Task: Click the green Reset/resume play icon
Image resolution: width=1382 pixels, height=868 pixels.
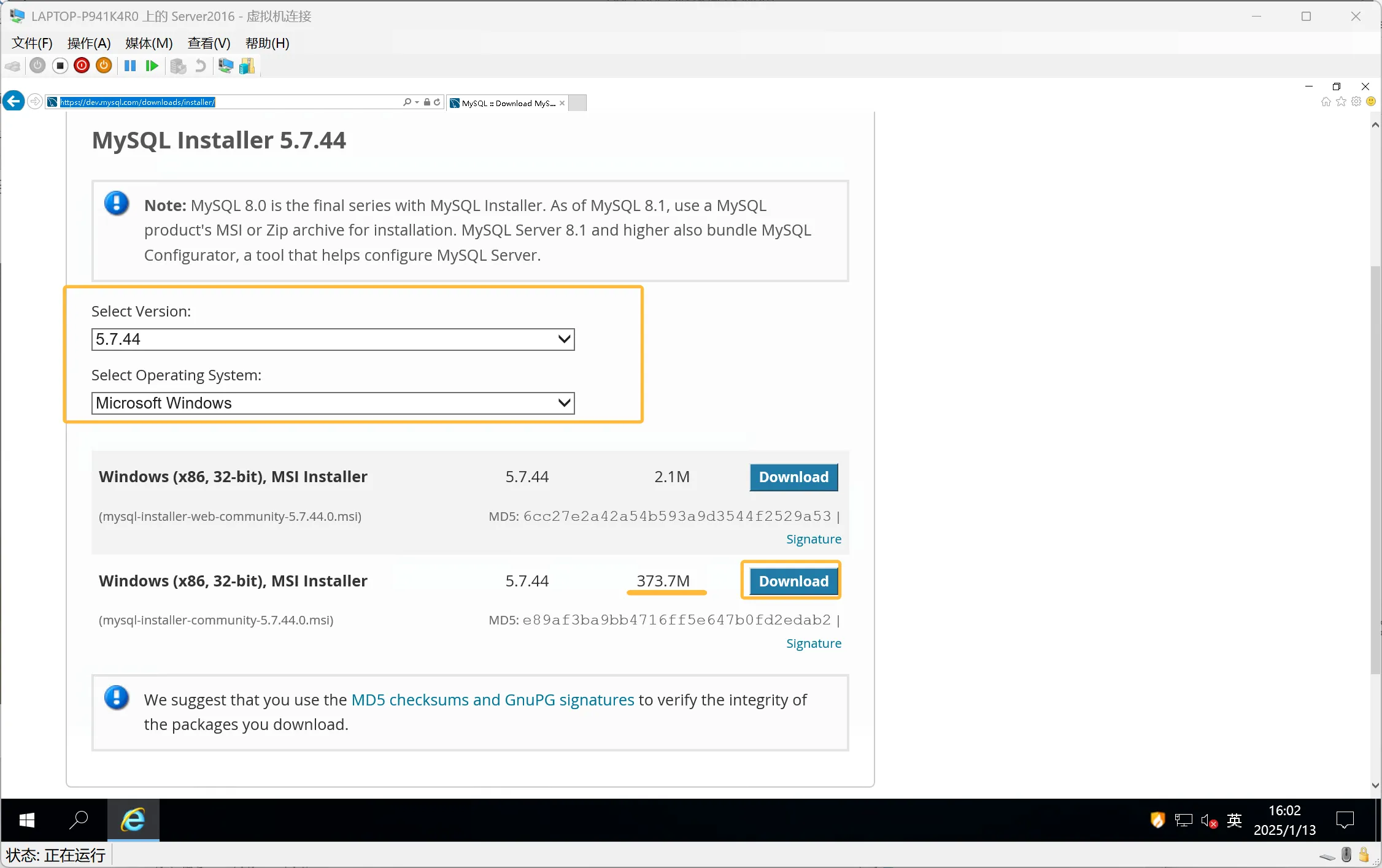Action: (x=152, y=66)
